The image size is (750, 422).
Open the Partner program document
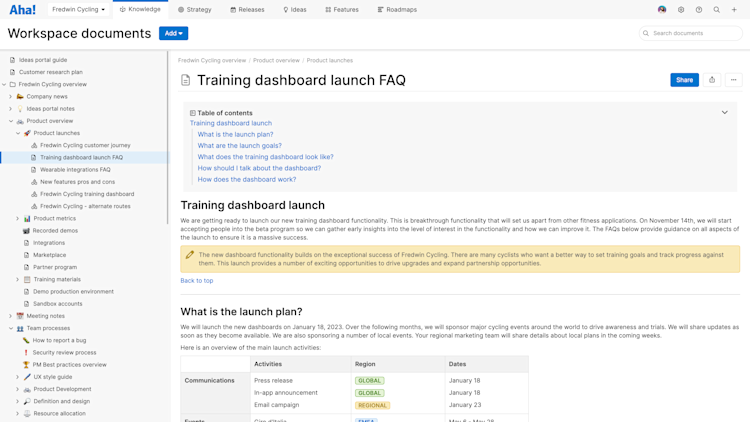pos(55,267)
